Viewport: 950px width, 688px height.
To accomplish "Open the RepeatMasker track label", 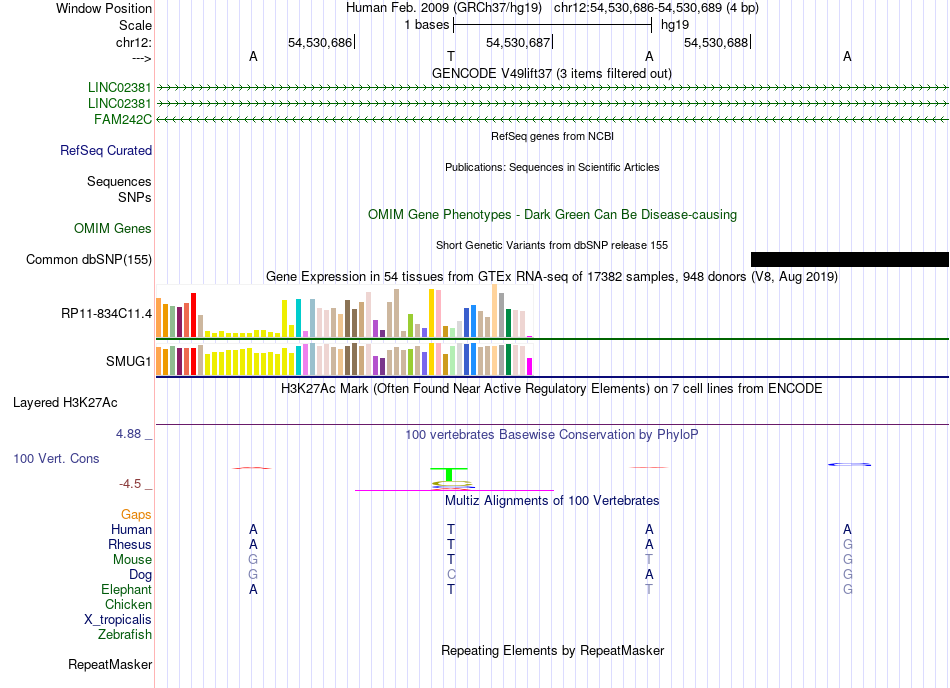I will click(x=110, y=664).
